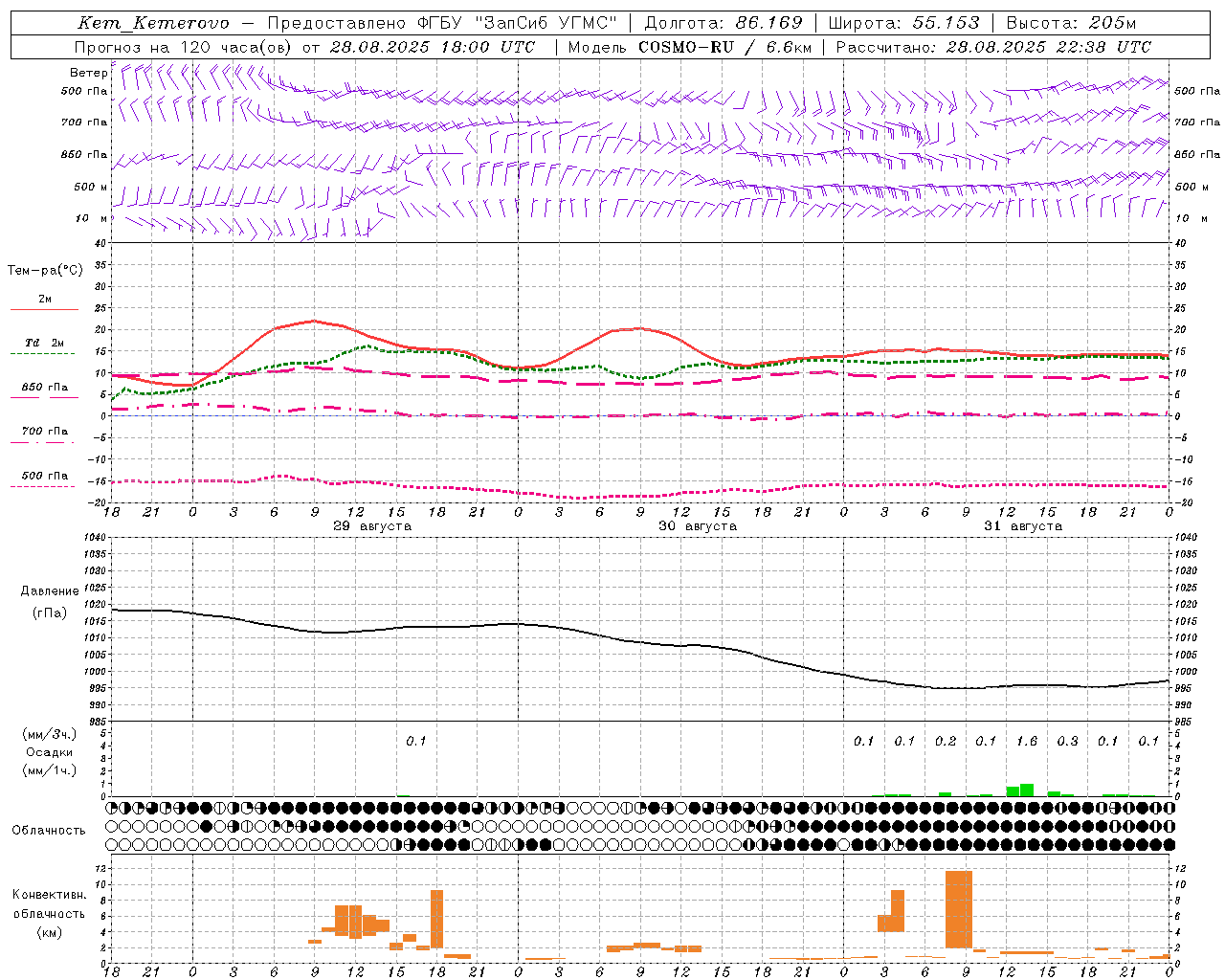
Task: Click the 1.6 precipitation amount value
Action: (1027, 741)
